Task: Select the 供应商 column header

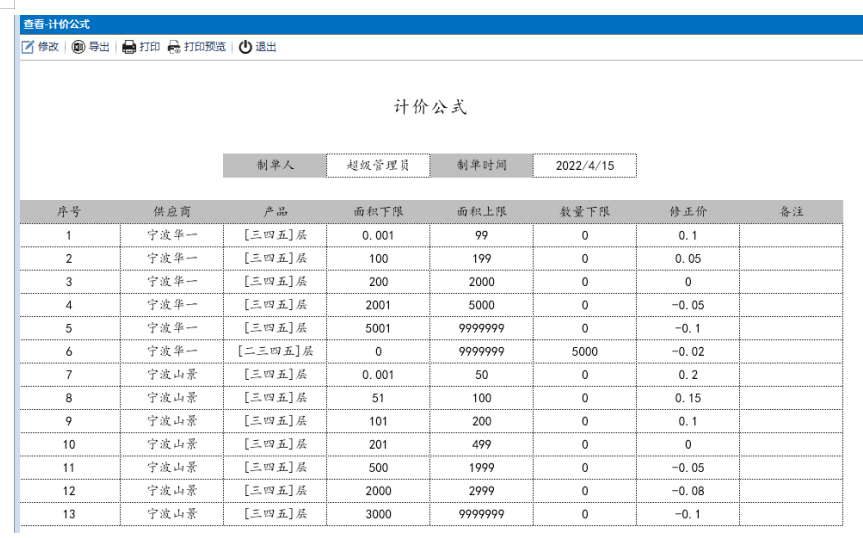Action: coord(171,212)
